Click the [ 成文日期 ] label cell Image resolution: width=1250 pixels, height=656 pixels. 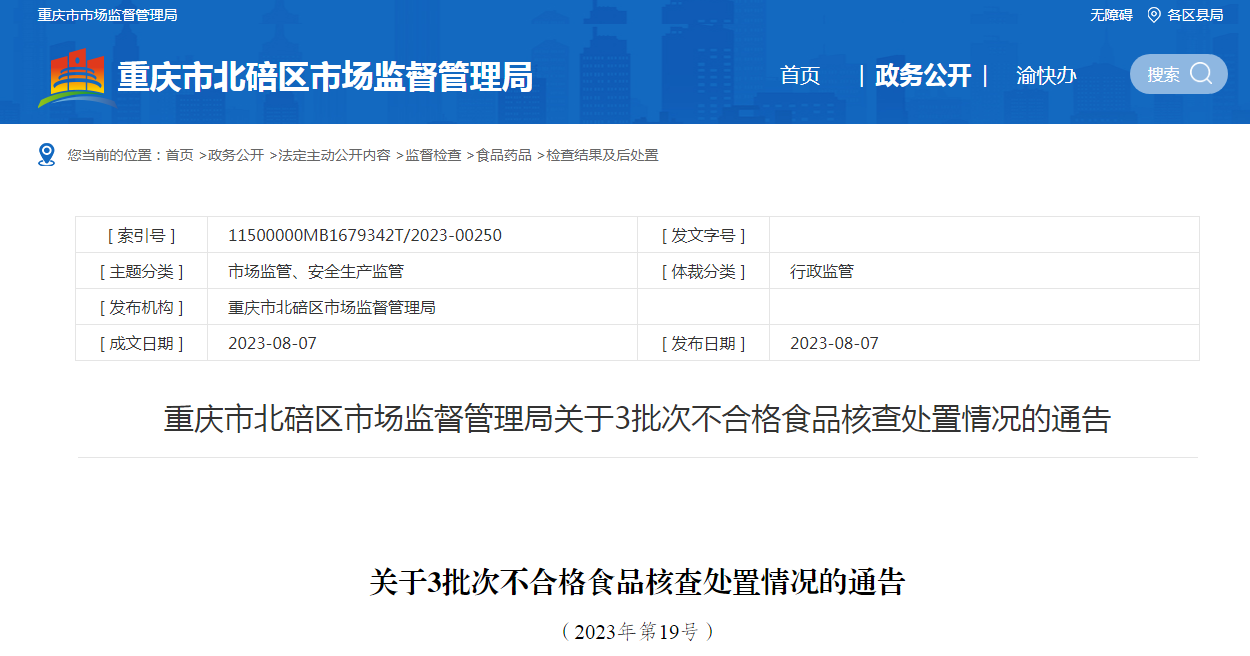(141, 343)
